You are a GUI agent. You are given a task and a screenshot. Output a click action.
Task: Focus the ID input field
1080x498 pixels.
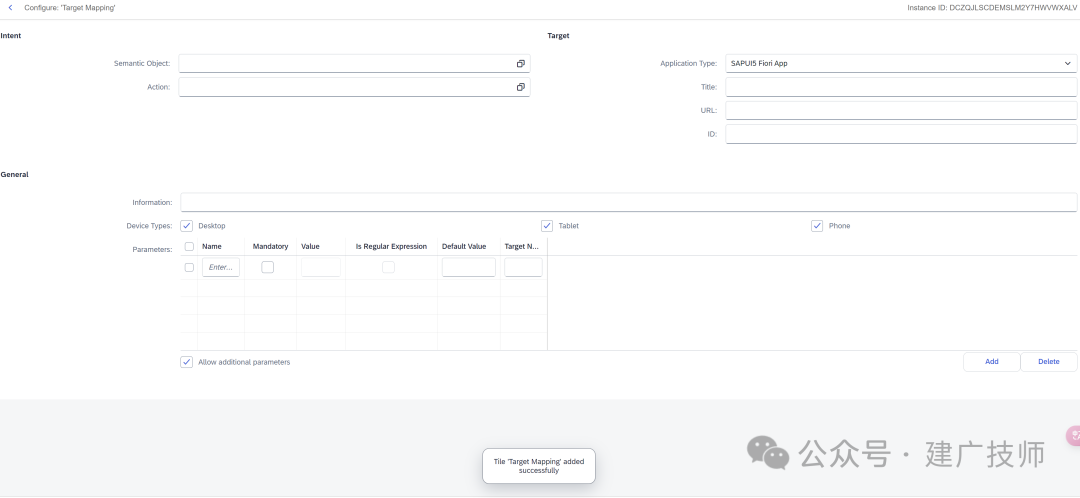point(901,134)
